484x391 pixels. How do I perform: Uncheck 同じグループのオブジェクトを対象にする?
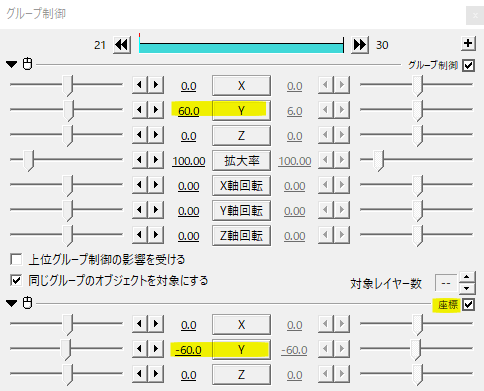click(x=16, y=280)
